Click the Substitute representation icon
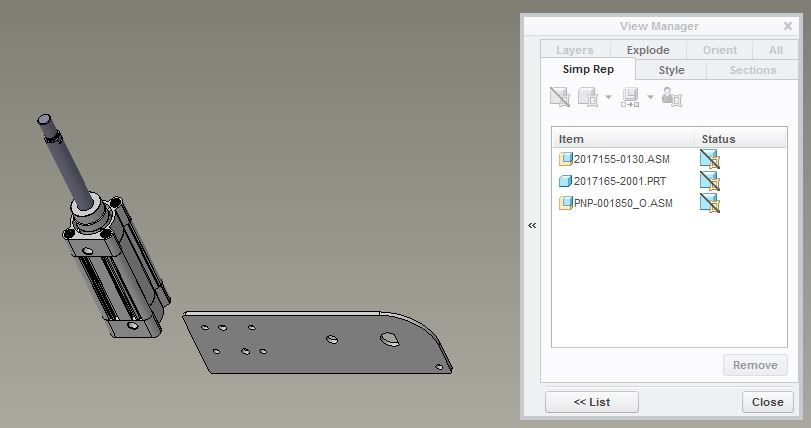This screenshot has height=428, width=811. tap(630, 97)
